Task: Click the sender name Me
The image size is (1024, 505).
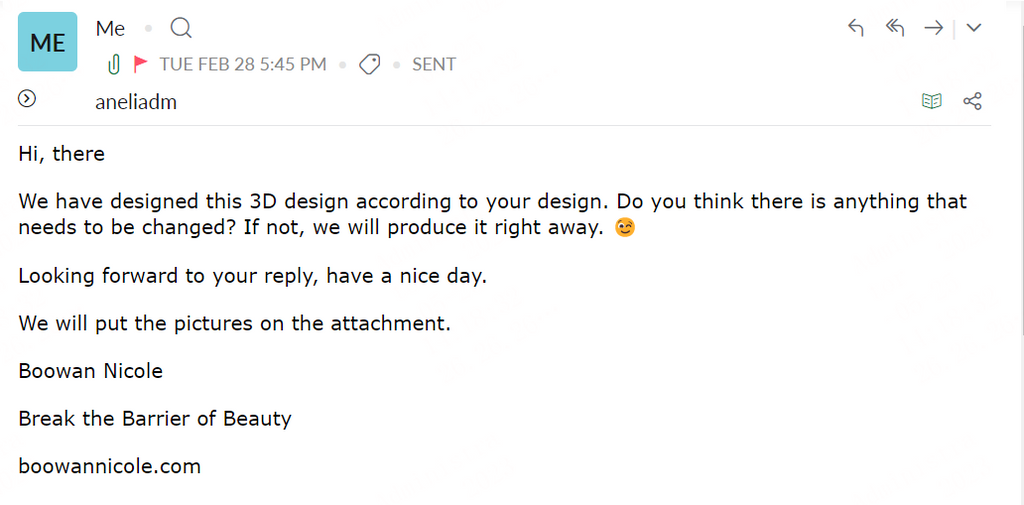Action: pos(110,29)
